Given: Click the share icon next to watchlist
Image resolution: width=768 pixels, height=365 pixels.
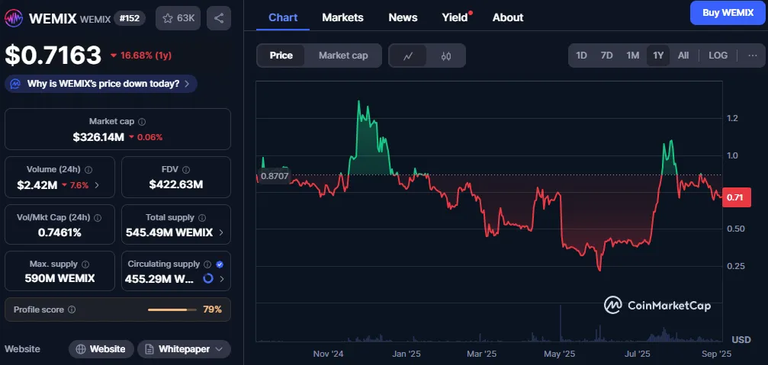Looking at the screenshot, I should (x=218, y=18).
